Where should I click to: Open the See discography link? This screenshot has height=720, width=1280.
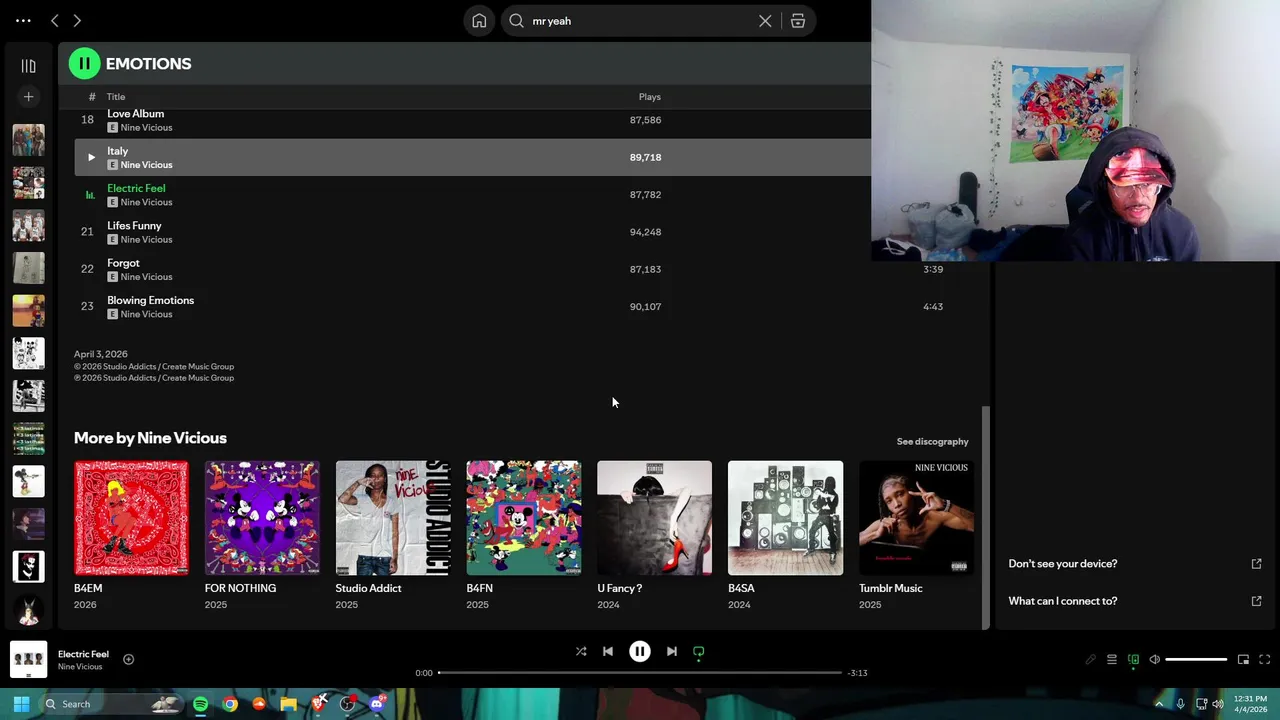point(932,442)
